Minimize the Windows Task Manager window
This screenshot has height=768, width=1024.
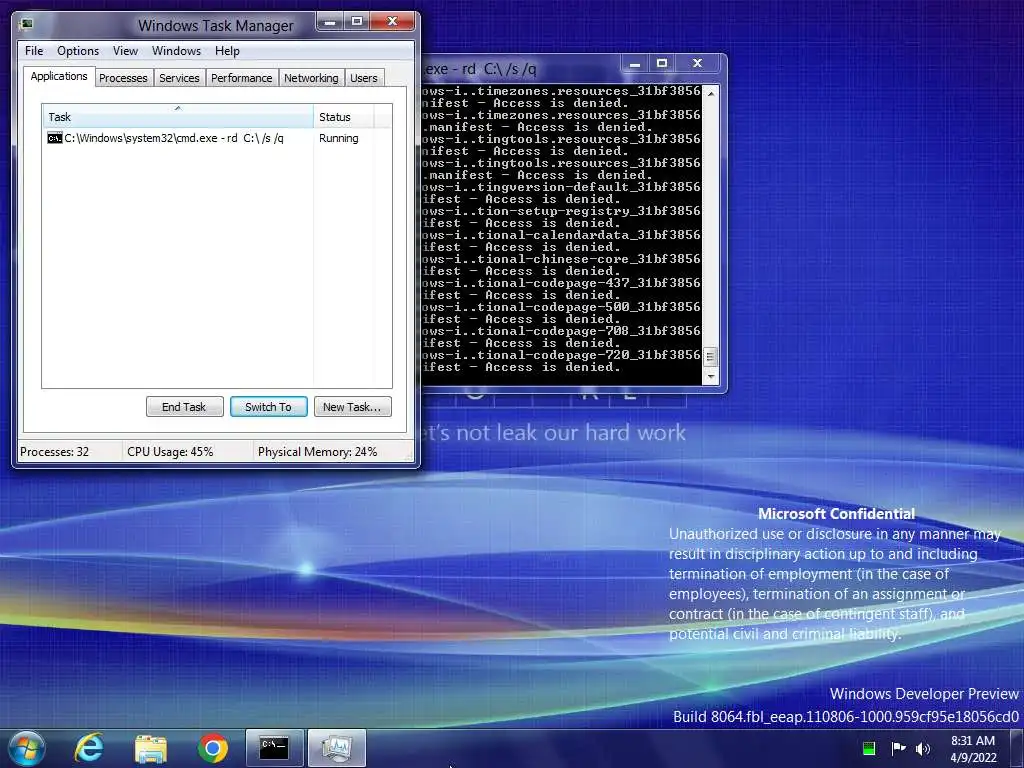[x=330, y=22]
